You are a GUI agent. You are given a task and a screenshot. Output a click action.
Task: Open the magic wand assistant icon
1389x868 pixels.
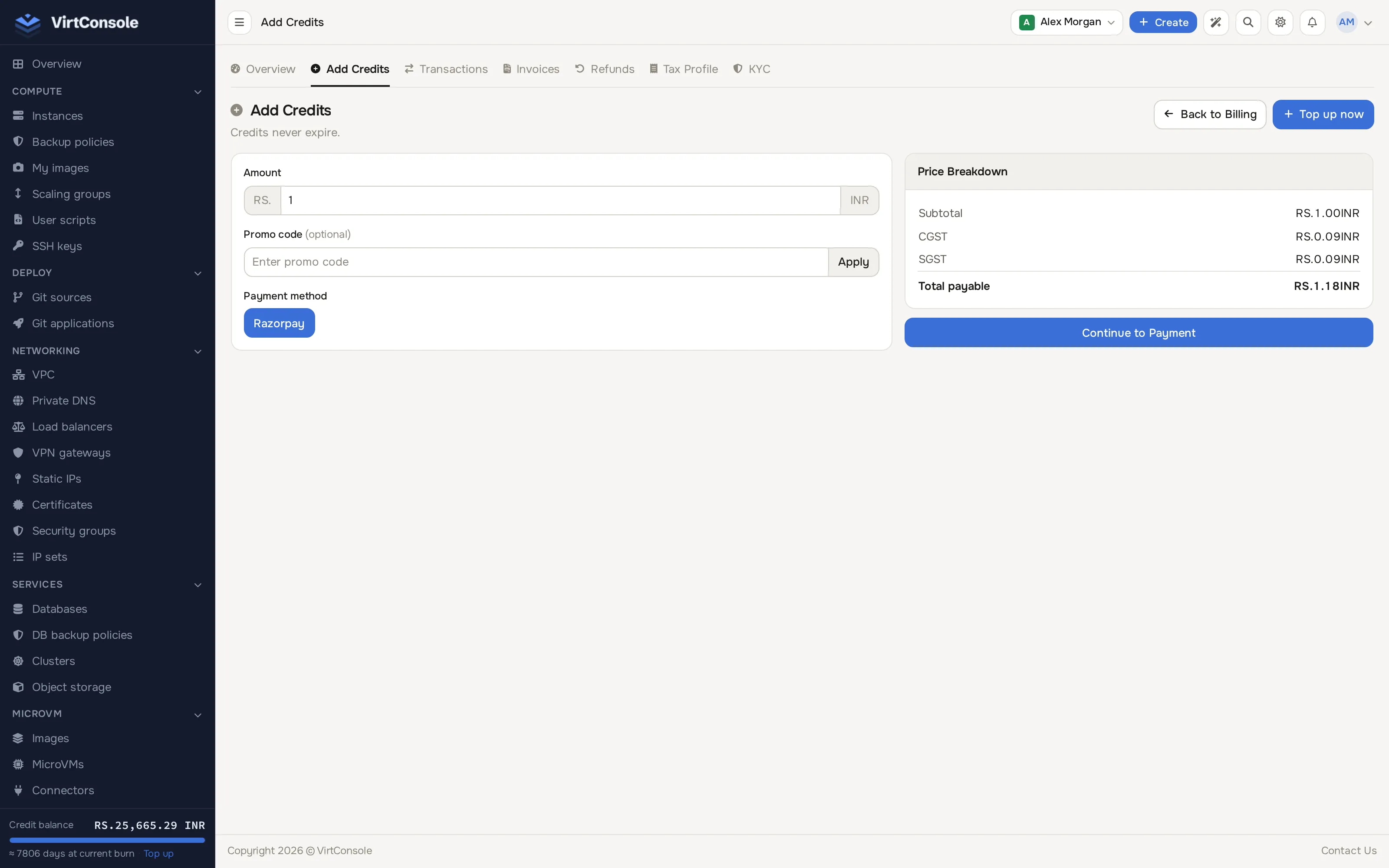point(1216,23)
